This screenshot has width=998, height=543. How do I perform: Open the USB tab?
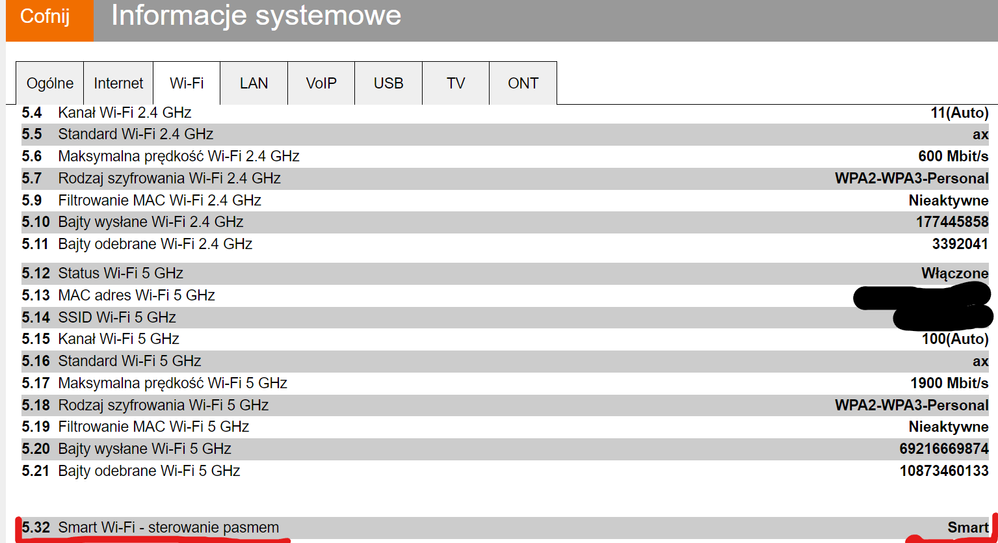(x=388, y=83)
